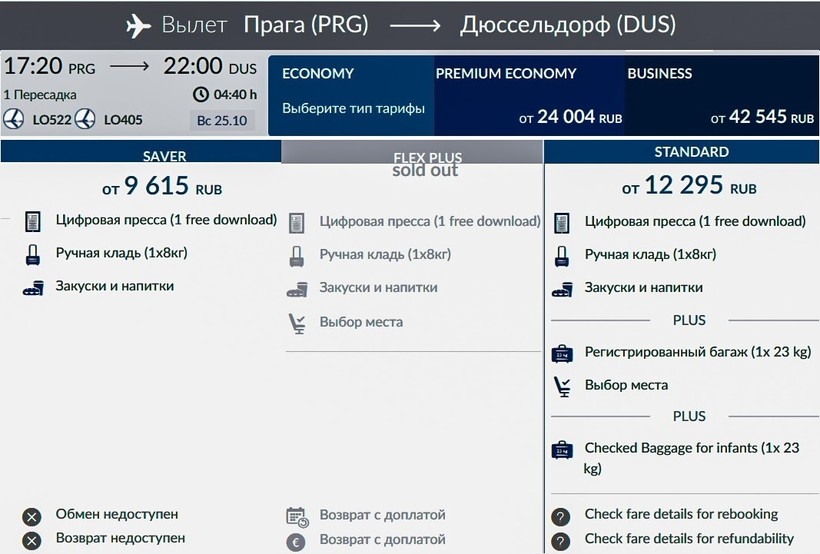
Task: Click snacks icon in FLEX PLUS column
Action: pyautogui.click(x=297, y=290)
